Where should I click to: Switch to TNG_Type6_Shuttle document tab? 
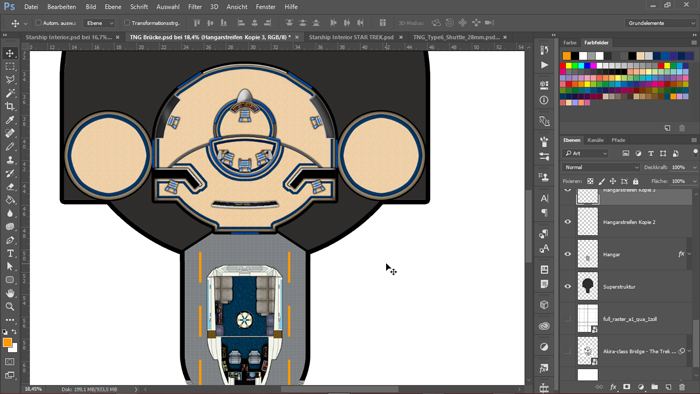456,37
